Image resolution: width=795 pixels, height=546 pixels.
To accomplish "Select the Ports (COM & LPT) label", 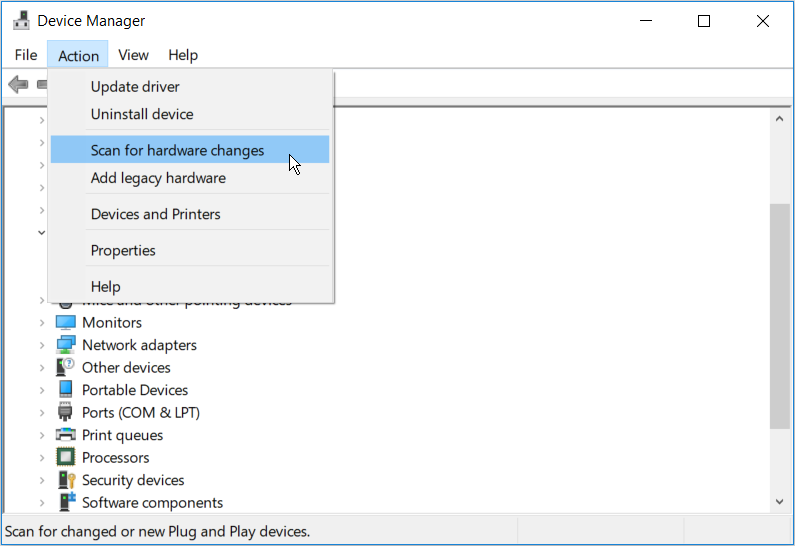I will 141,413.
